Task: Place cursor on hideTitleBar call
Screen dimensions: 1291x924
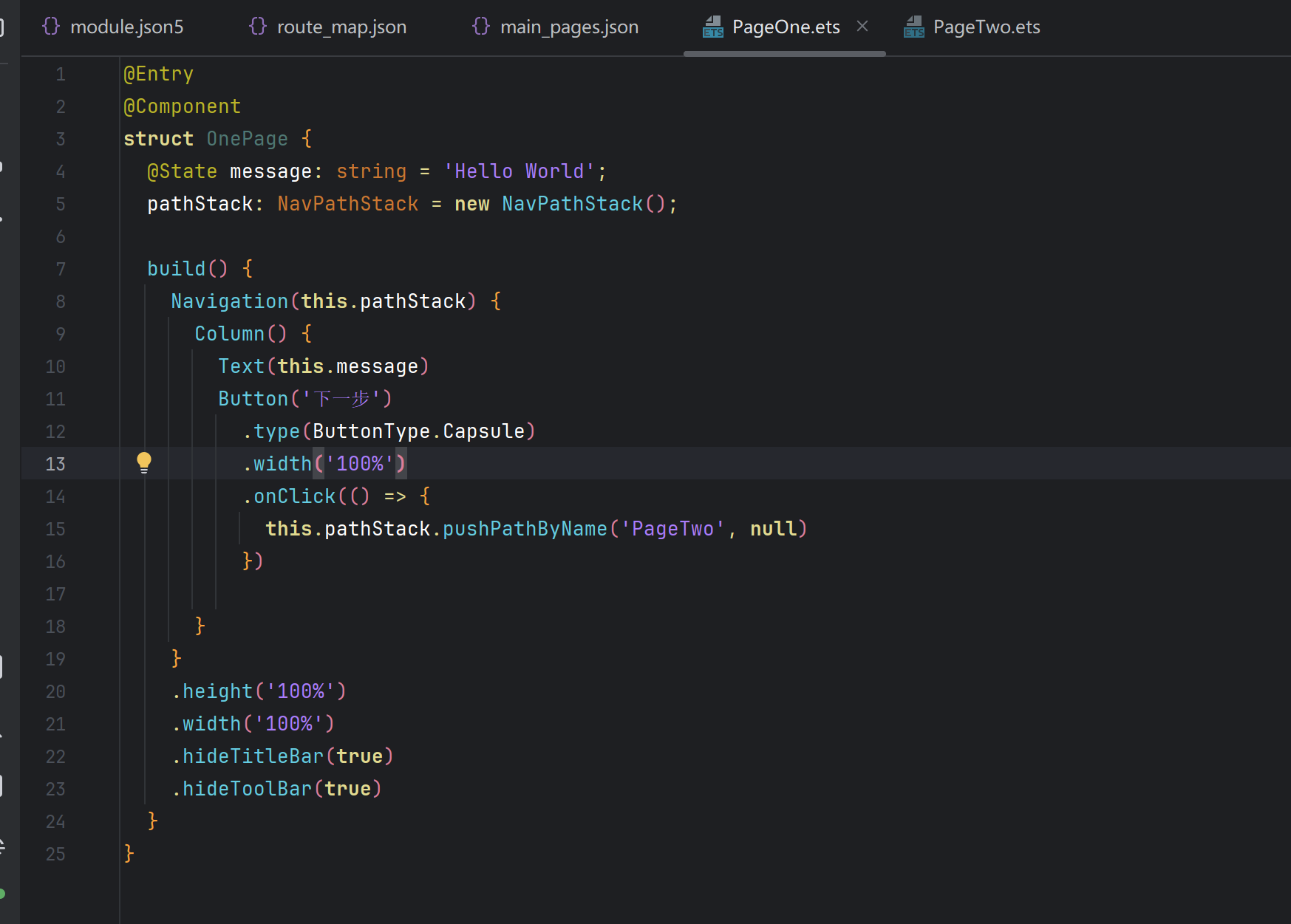Action: click(253, 756)
